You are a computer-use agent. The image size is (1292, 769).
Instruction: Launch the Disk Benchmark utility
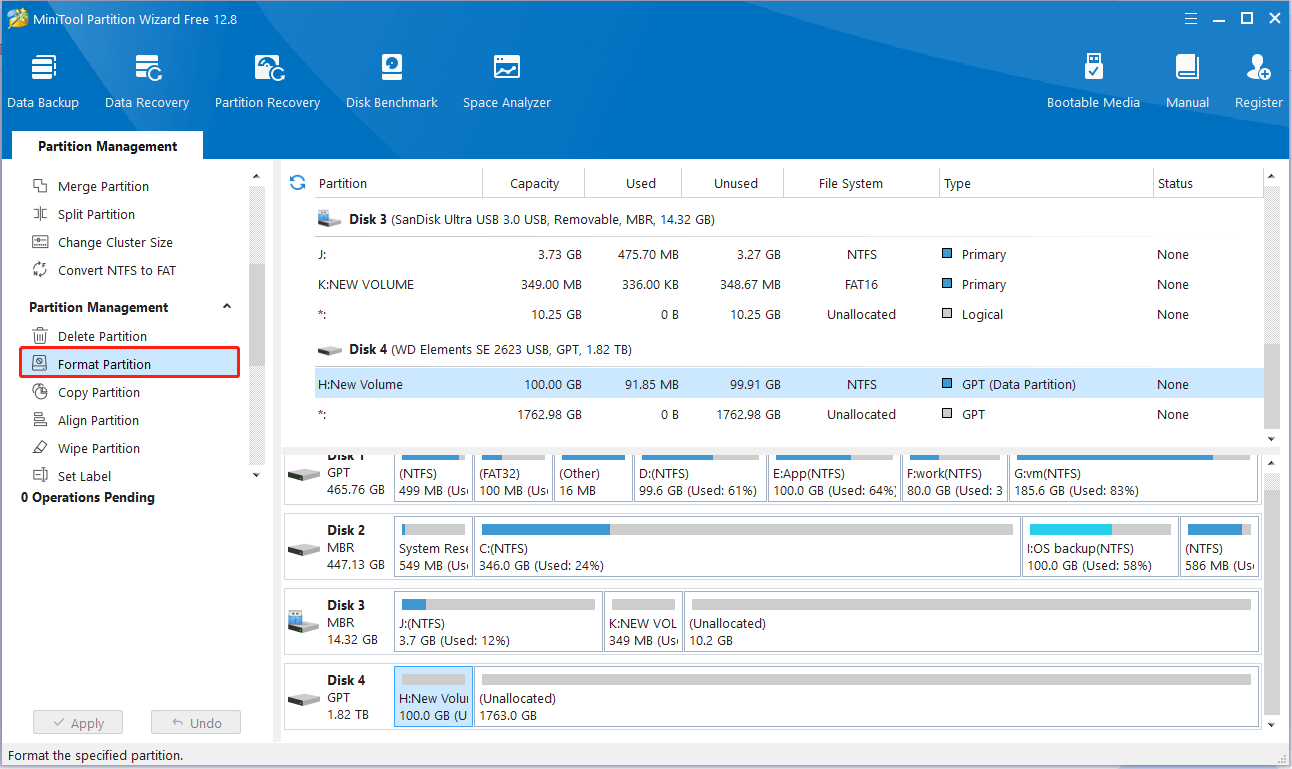(391, 80)
